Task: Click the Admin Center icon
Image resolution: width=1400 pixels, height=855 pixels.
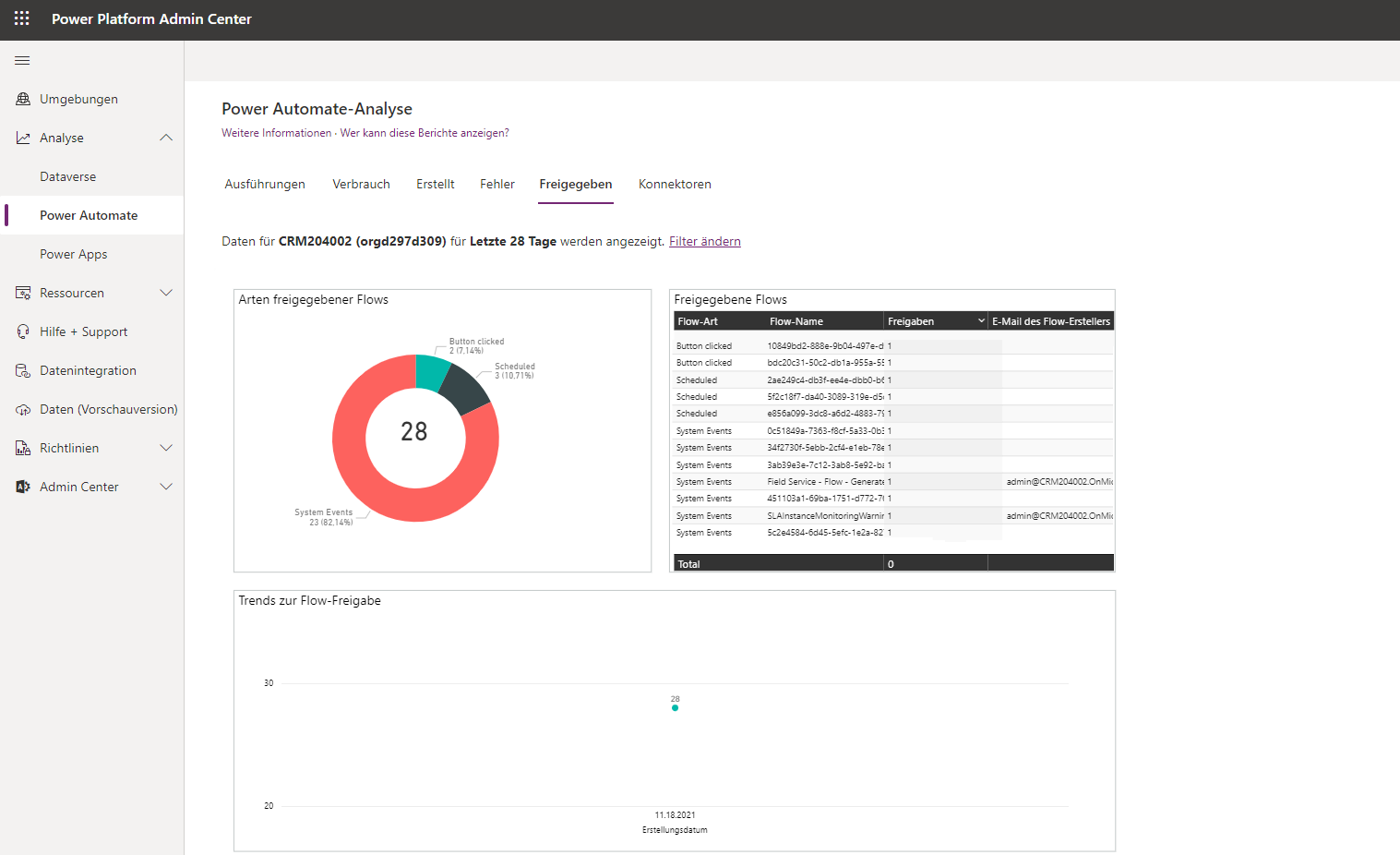Action: pos(23,487)
